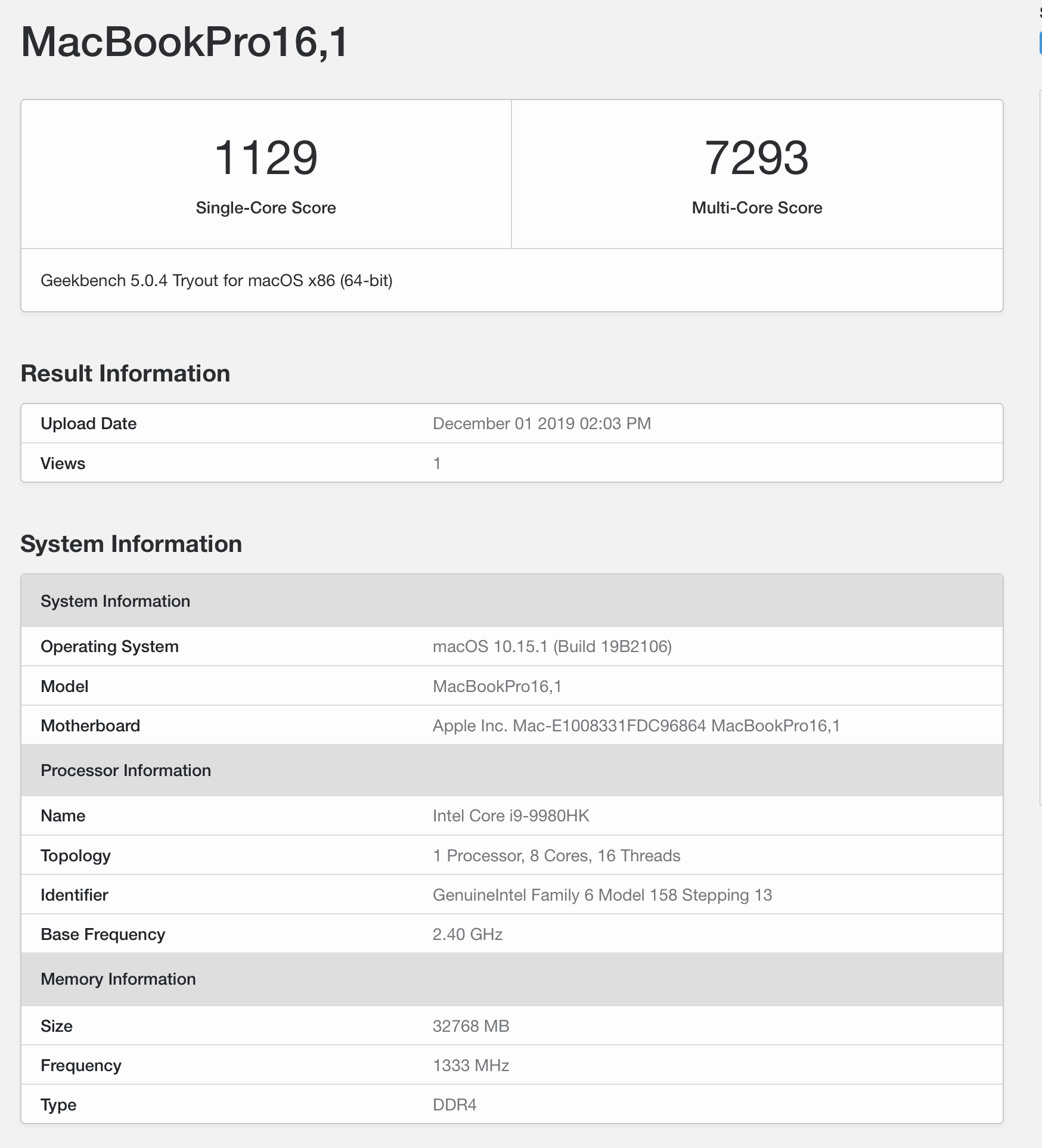This screenshot has width=1042, height=1148.
Task: Select the December 01 2019 02:03 PM value
Action: tap(542, 424)
